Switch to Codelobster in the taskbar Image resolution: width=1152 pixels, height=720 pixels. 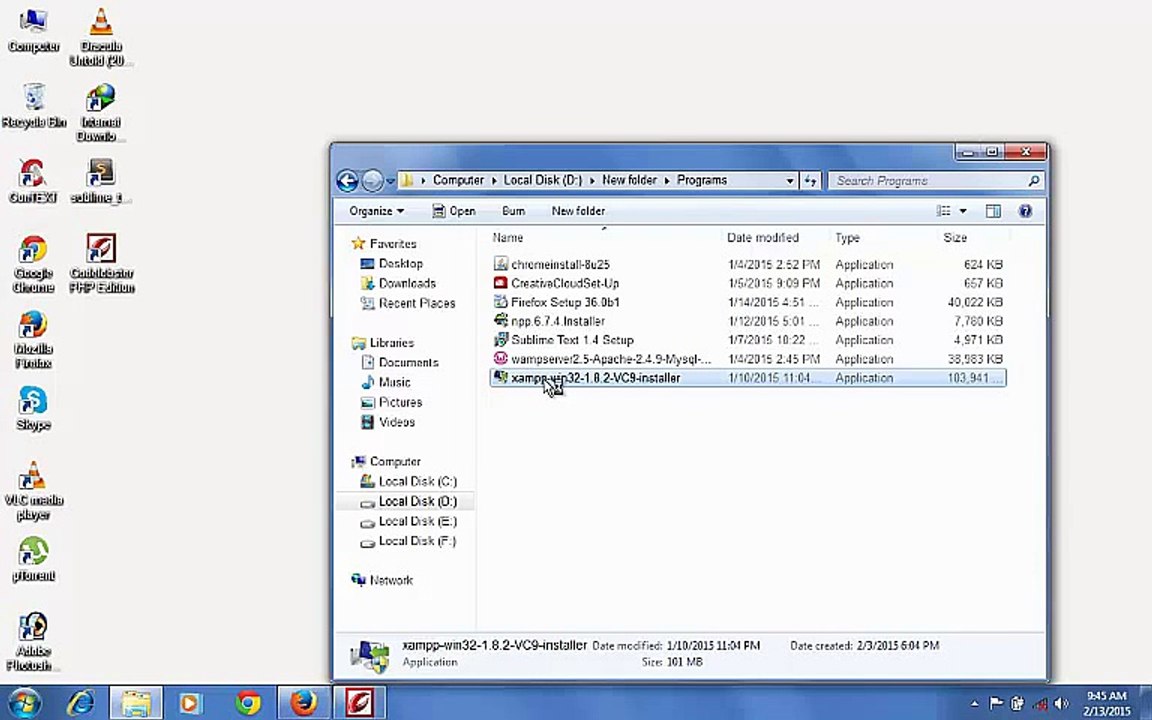pos(359,703)
